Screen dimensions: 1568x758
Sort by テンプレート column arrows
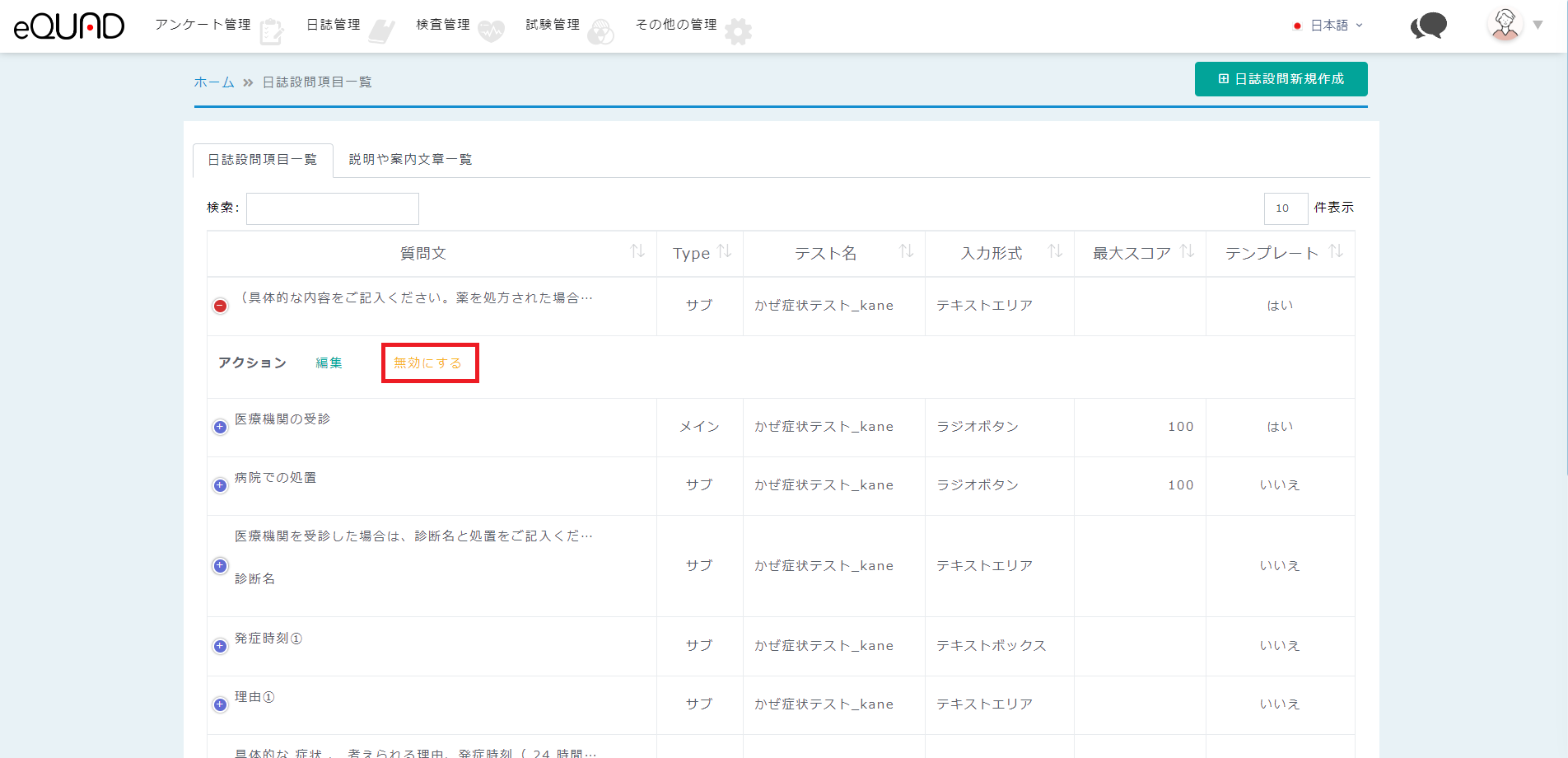click(x=1336, y=251)
